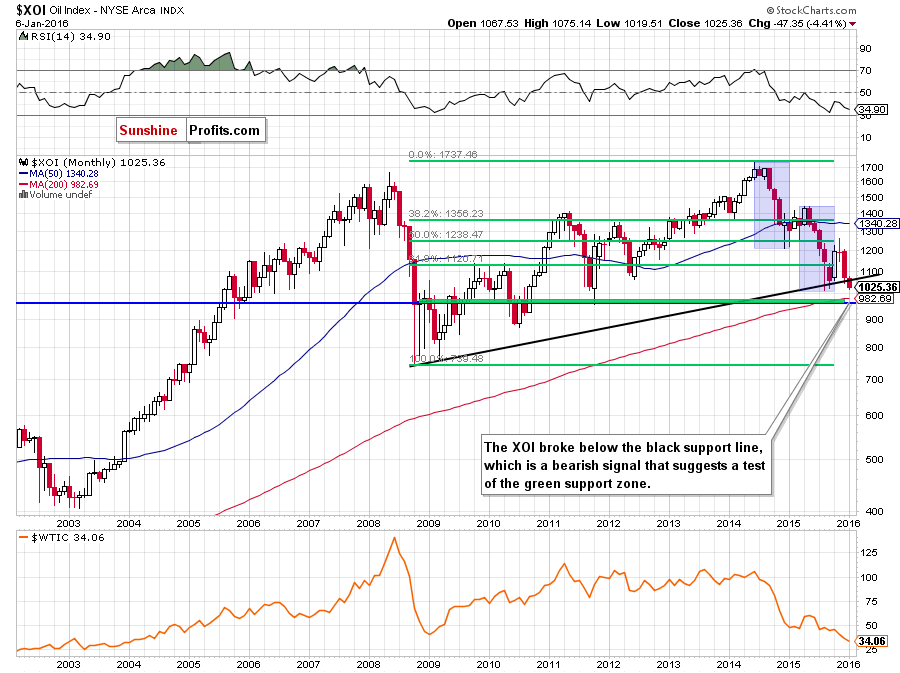Viewport: 900px width, 673px height.
Task: Click the $XOI ticker symbol in the header
Action: [x=30, y=10]
